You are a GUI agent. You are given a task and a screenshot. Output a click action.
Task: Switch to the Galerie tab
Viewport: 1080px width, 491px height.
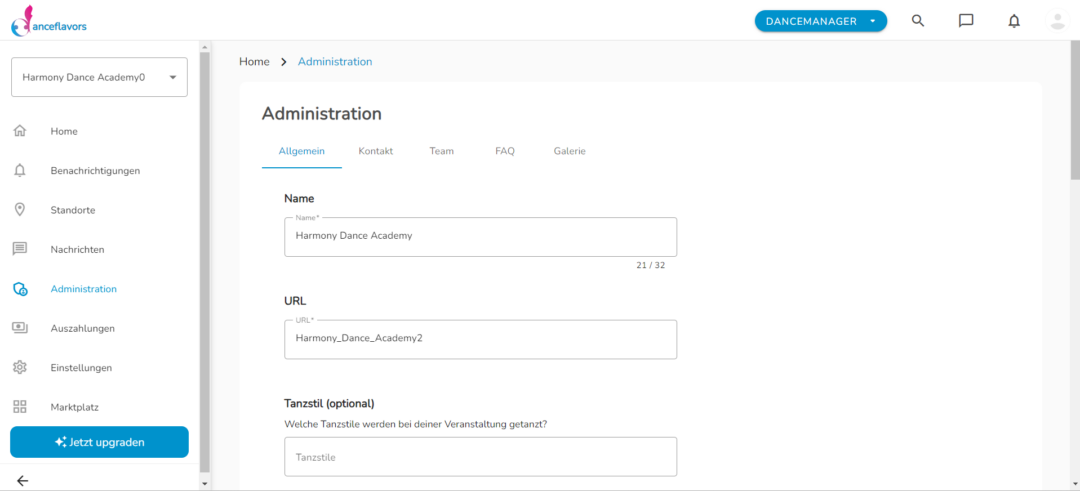click(570, 151)
